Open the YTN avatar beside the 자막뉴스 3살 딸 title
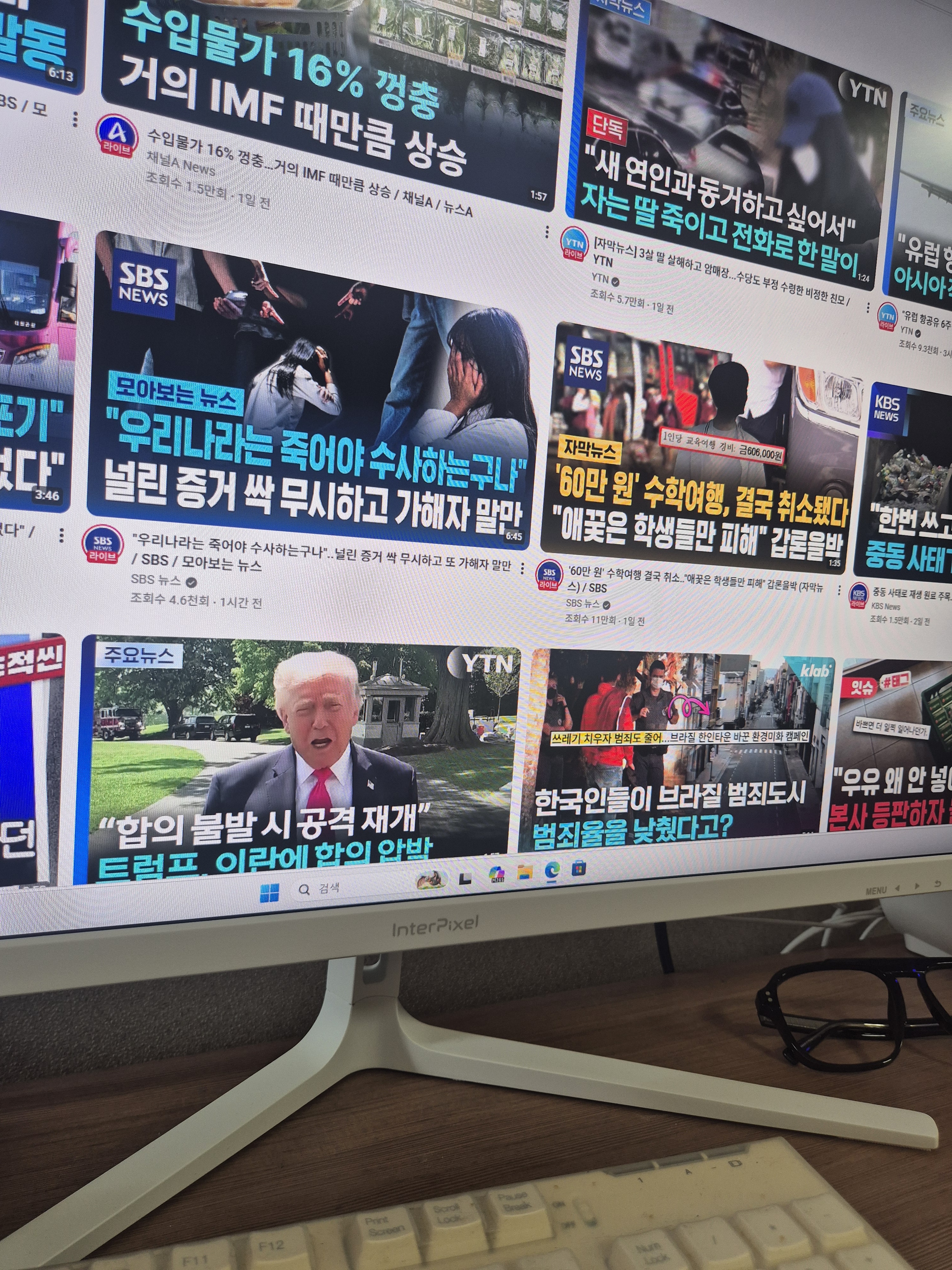 coord(574,244)
